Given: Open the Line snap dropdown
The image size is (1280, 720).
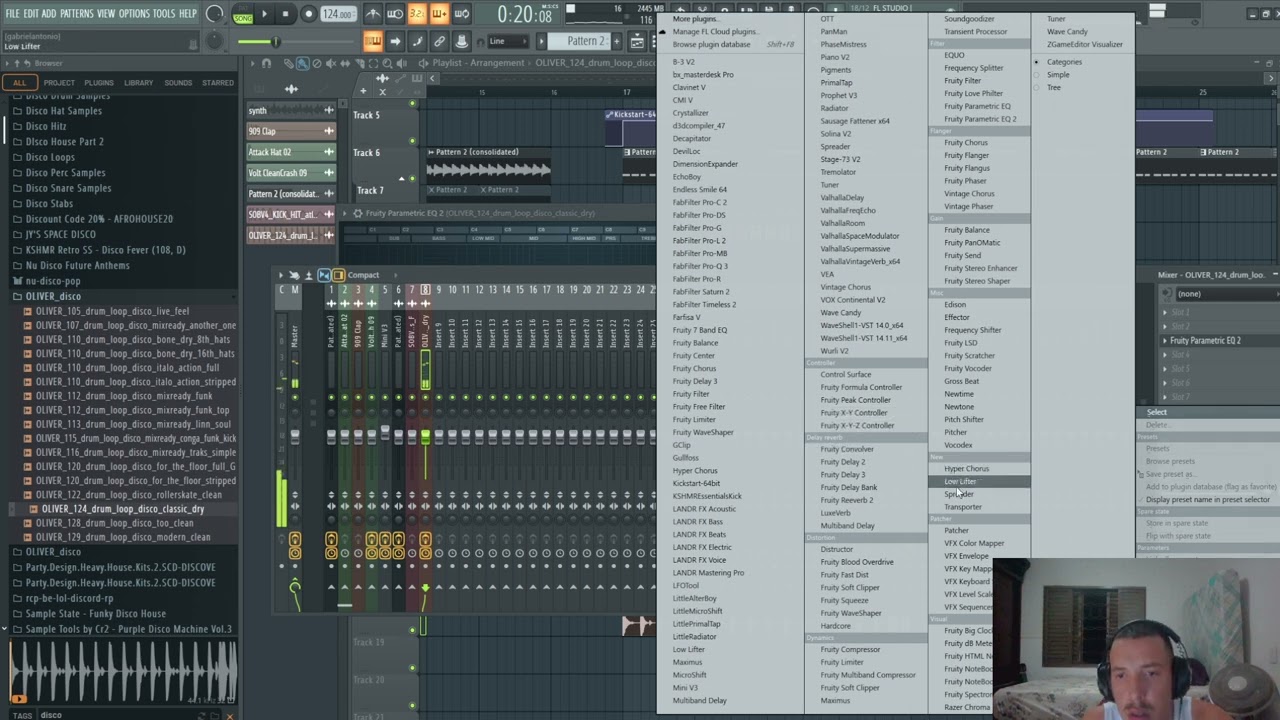Looking at the screenshot, I should [508, 41].
